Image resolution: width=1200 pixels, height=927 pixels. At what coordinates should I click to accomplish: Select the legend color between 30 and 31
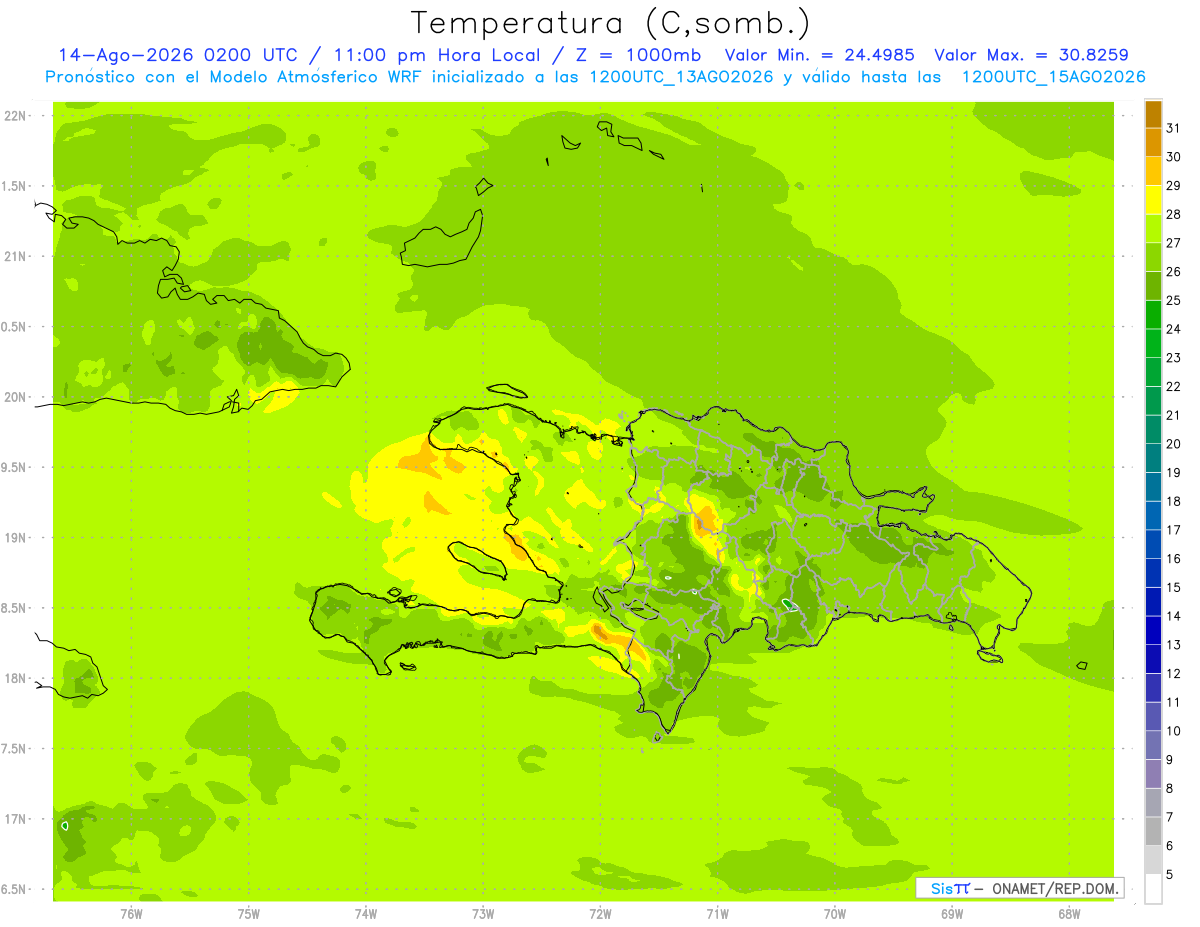pos(1153,143)
